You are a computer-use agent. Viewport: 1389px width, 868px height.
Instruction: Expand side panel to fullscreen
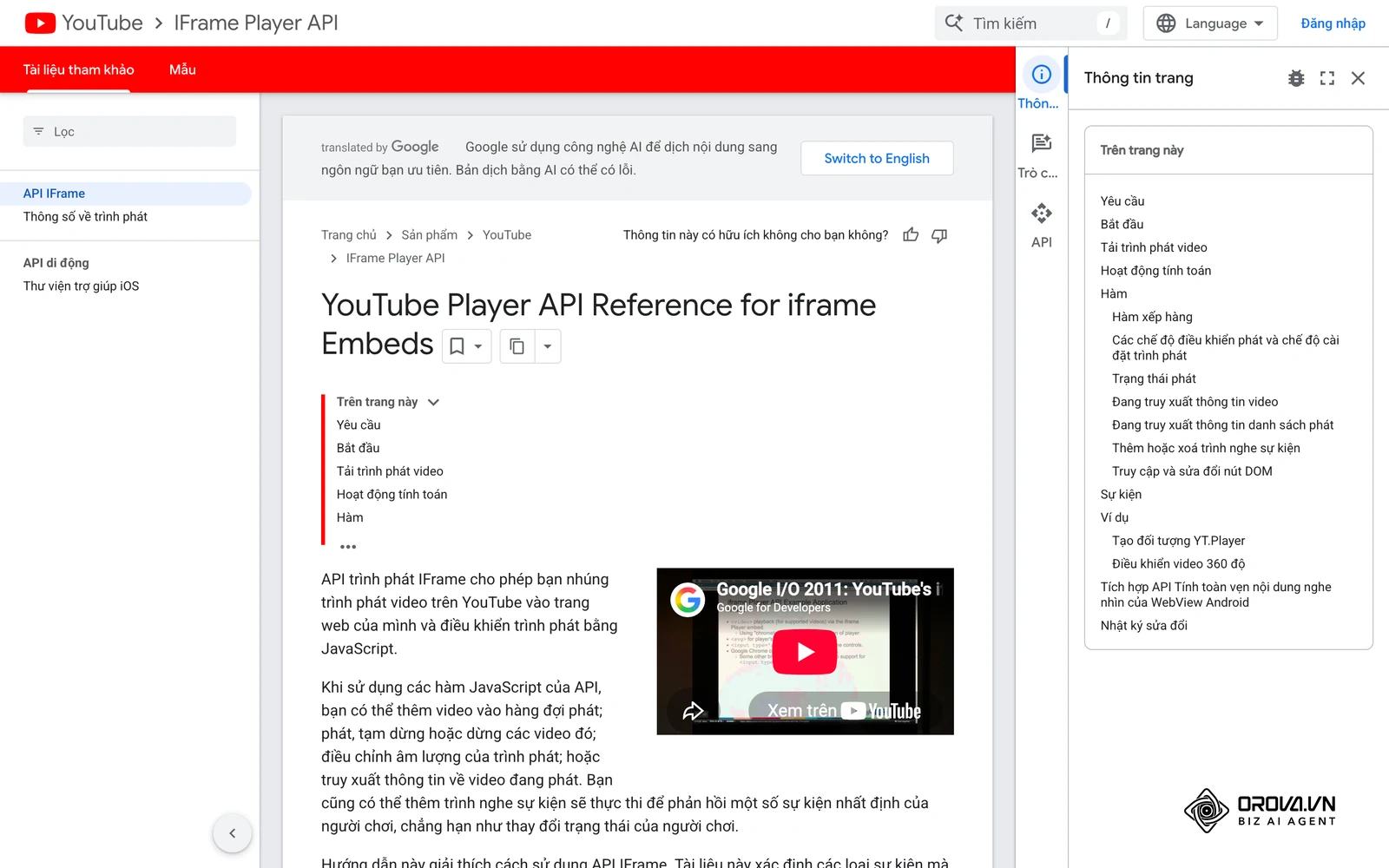(x=1327, y=78)
